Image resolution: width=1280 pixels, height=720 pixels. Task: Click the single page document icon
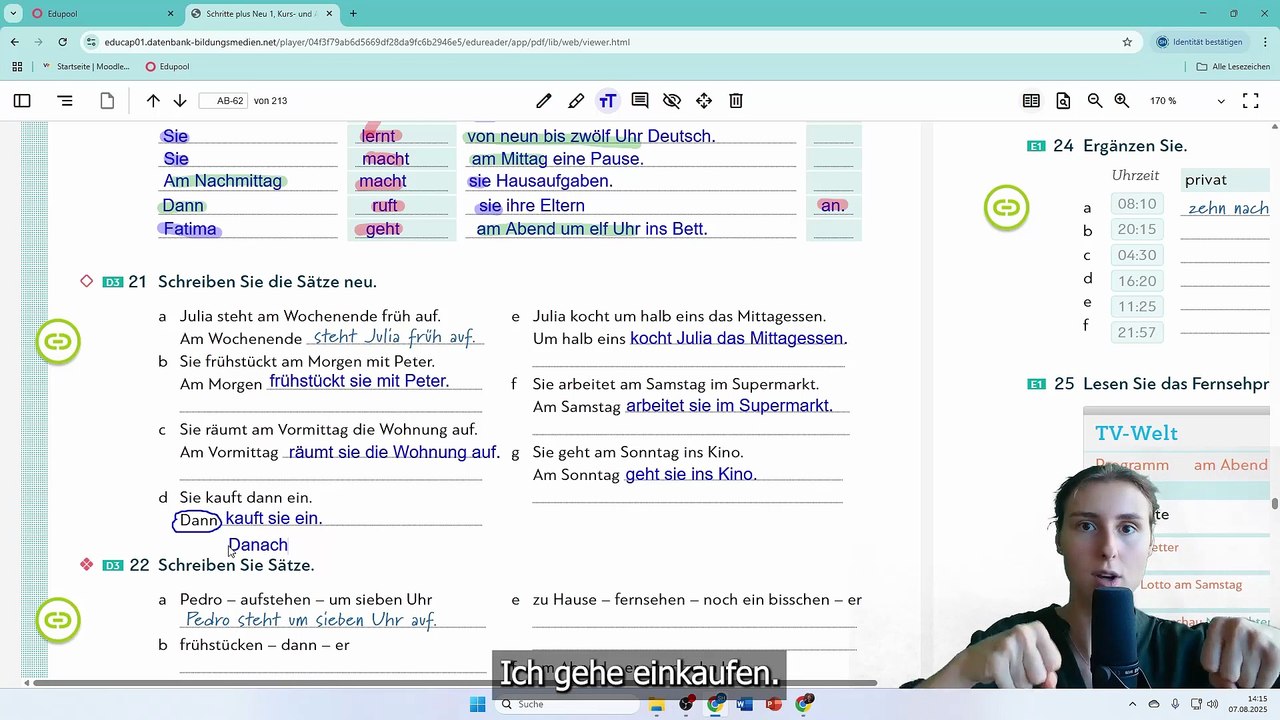(107, 101)
